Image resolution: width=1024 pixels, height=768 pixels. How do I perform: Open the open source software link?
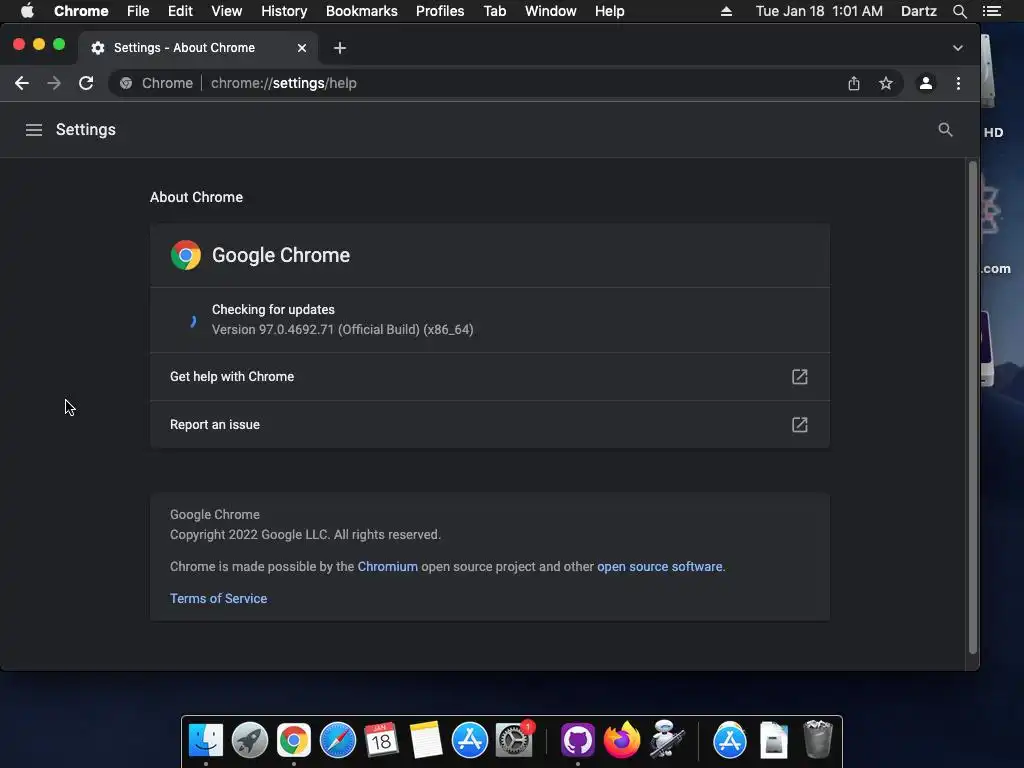pyautogui.click(x=660, y=566)
